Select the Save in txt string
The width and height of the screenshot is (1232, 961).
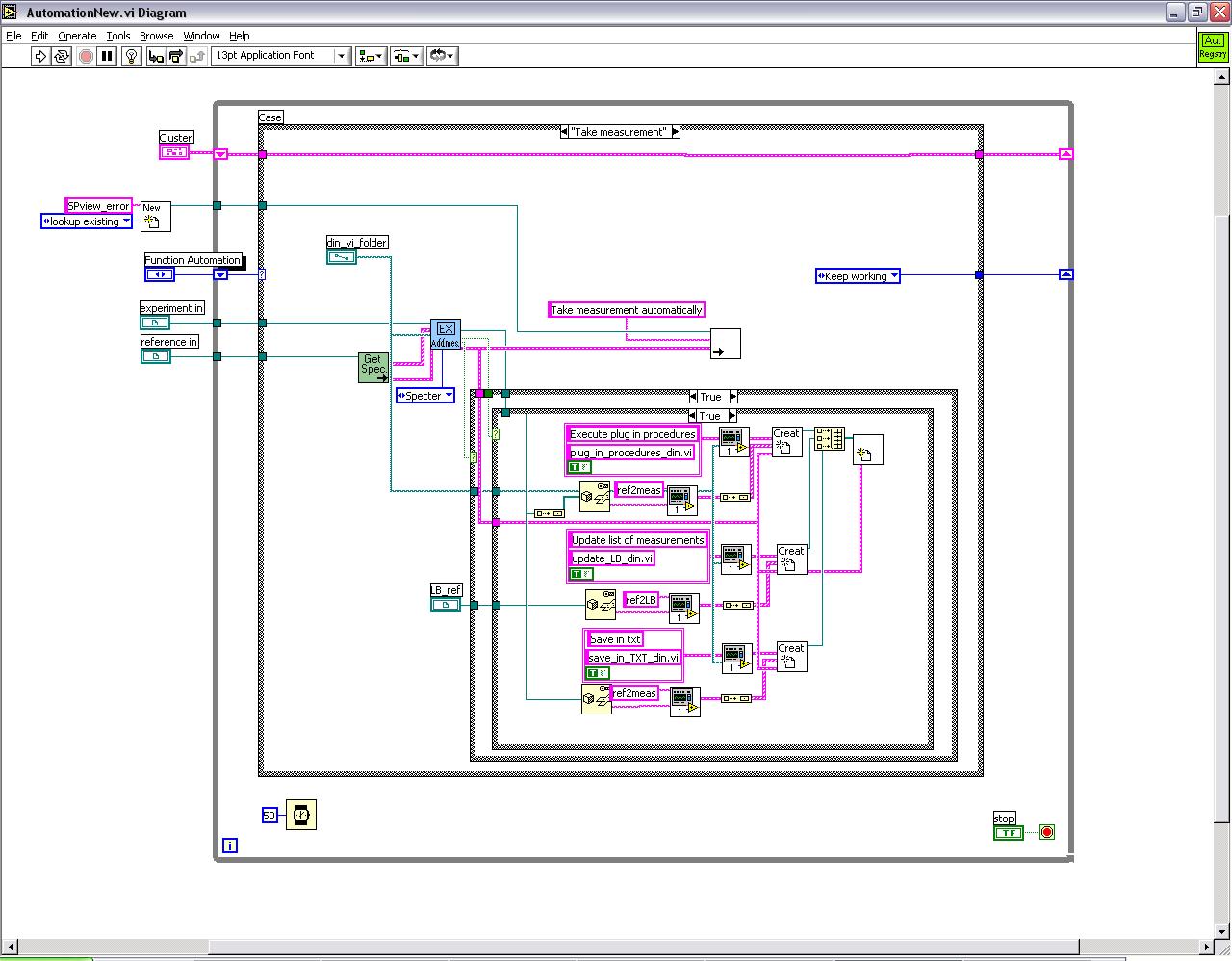pyautogui.click(x=615, y=639)
